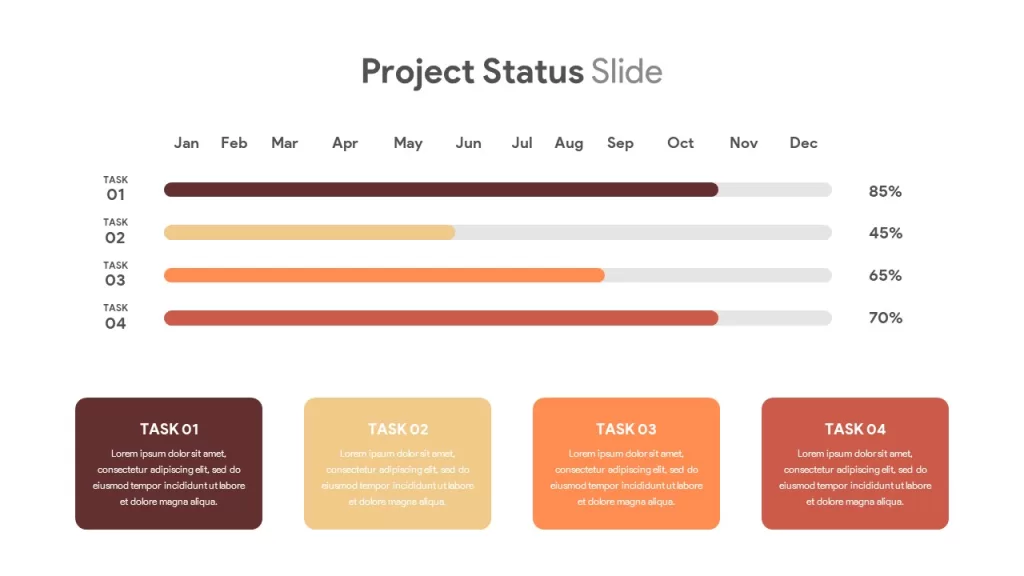This screenshot has width=1024, height=576.
Task: Select the Dec month label
Action: (803, 143)
